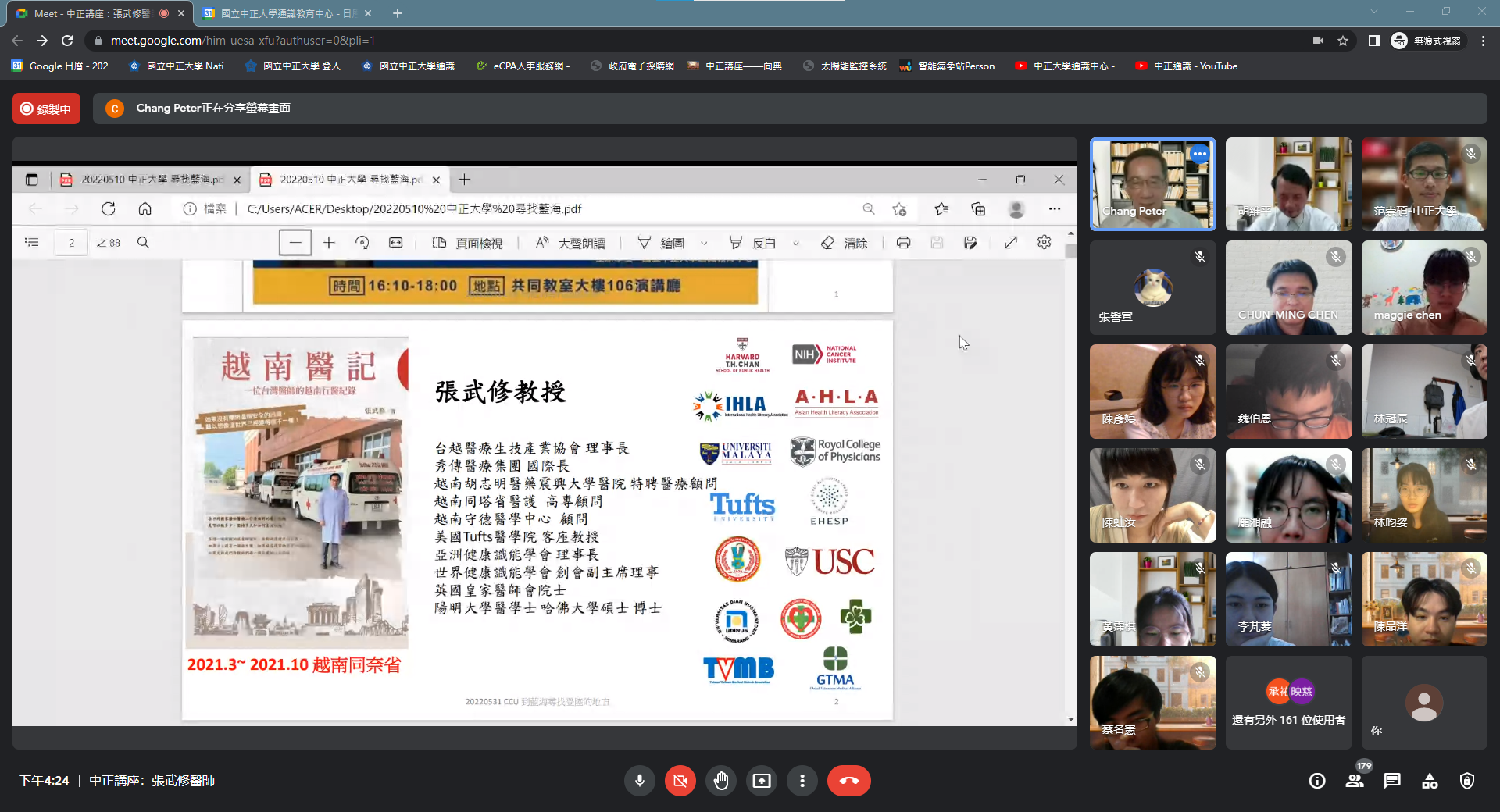
Task: Rotate the PDF in the shared Edge window
Action: click(362, 243)
